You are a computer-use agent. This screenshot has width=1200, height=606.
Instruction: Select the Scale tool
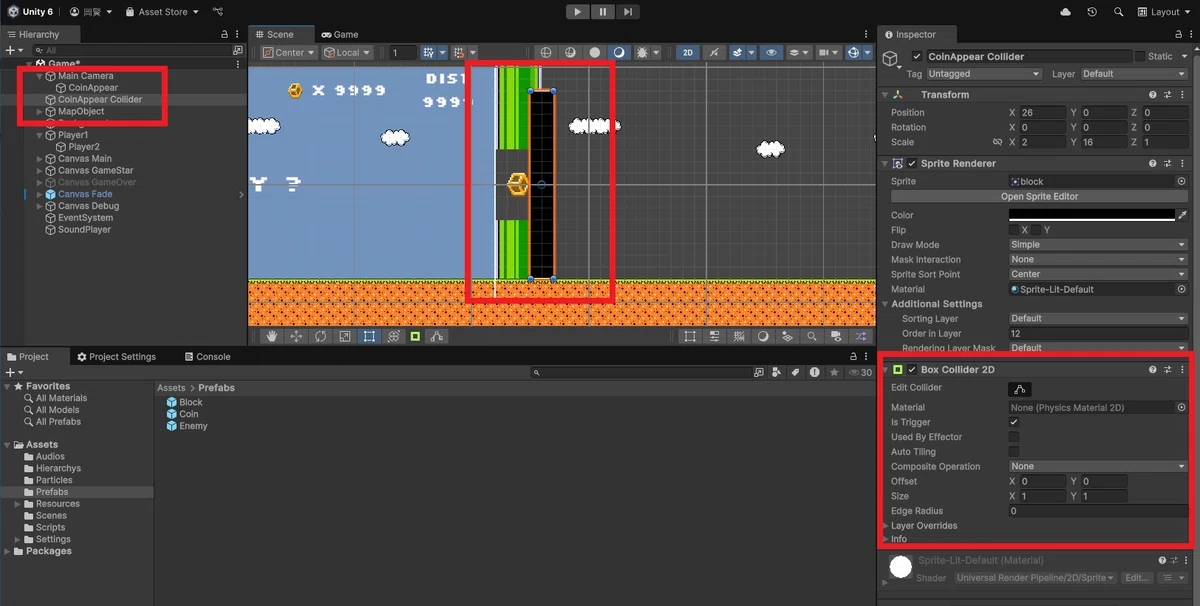pos(345,337)
